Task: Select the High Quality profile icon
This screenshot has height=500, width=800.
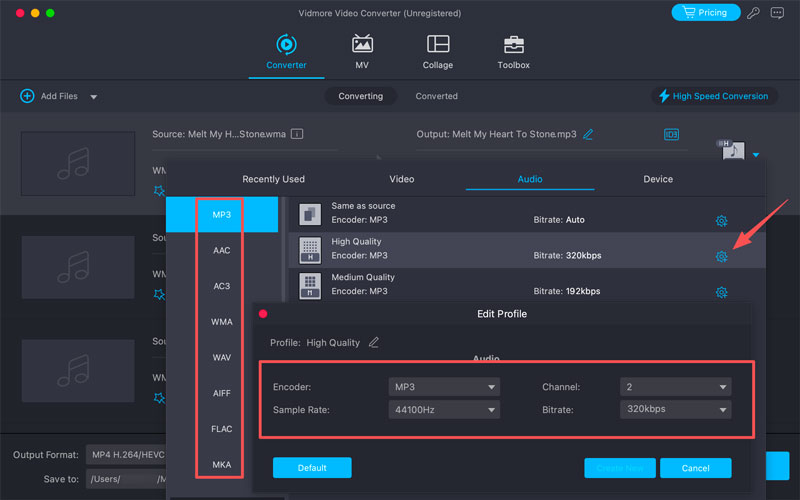Action: tap(310, 251)
